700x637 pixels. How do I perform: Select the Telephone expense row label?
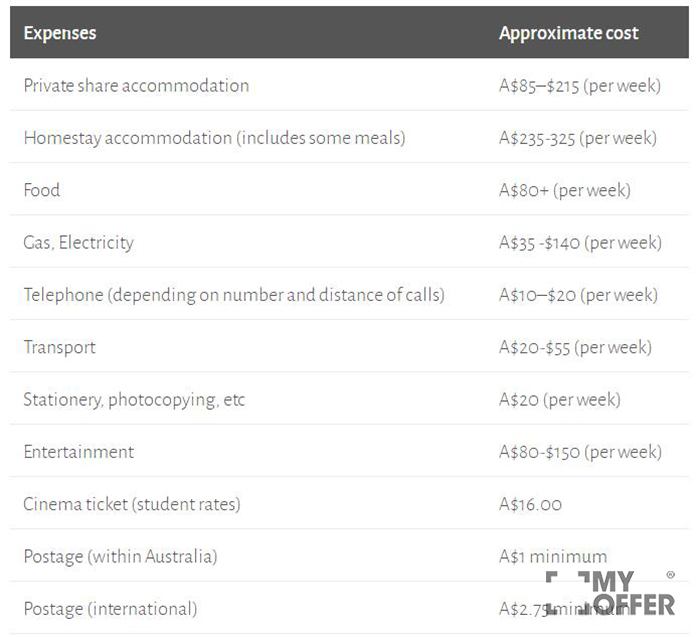point(234,295)
